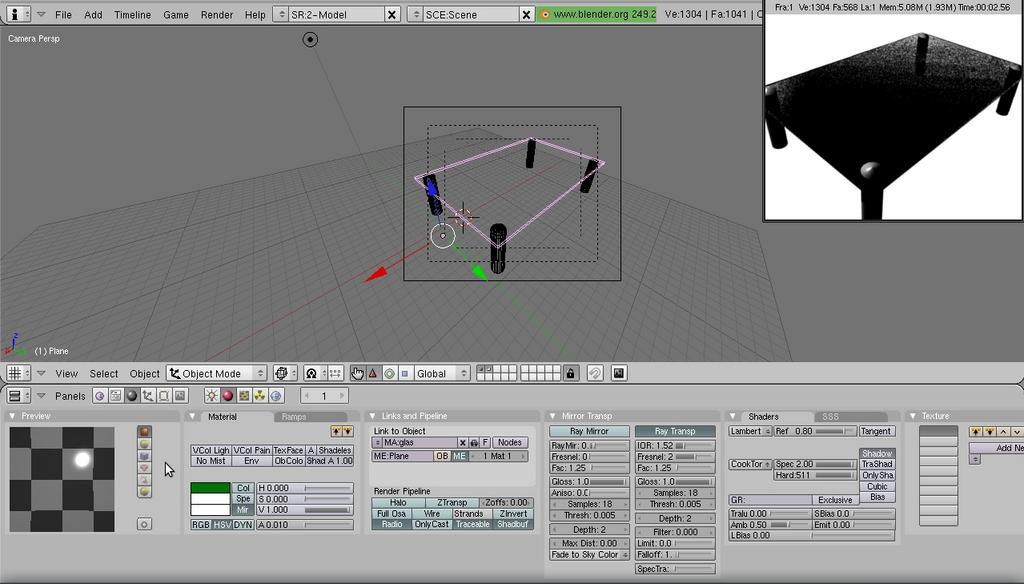Viewport: 1024px width, 584px height.
Task: Select the Scene context image icon
Action: [180, 396]
